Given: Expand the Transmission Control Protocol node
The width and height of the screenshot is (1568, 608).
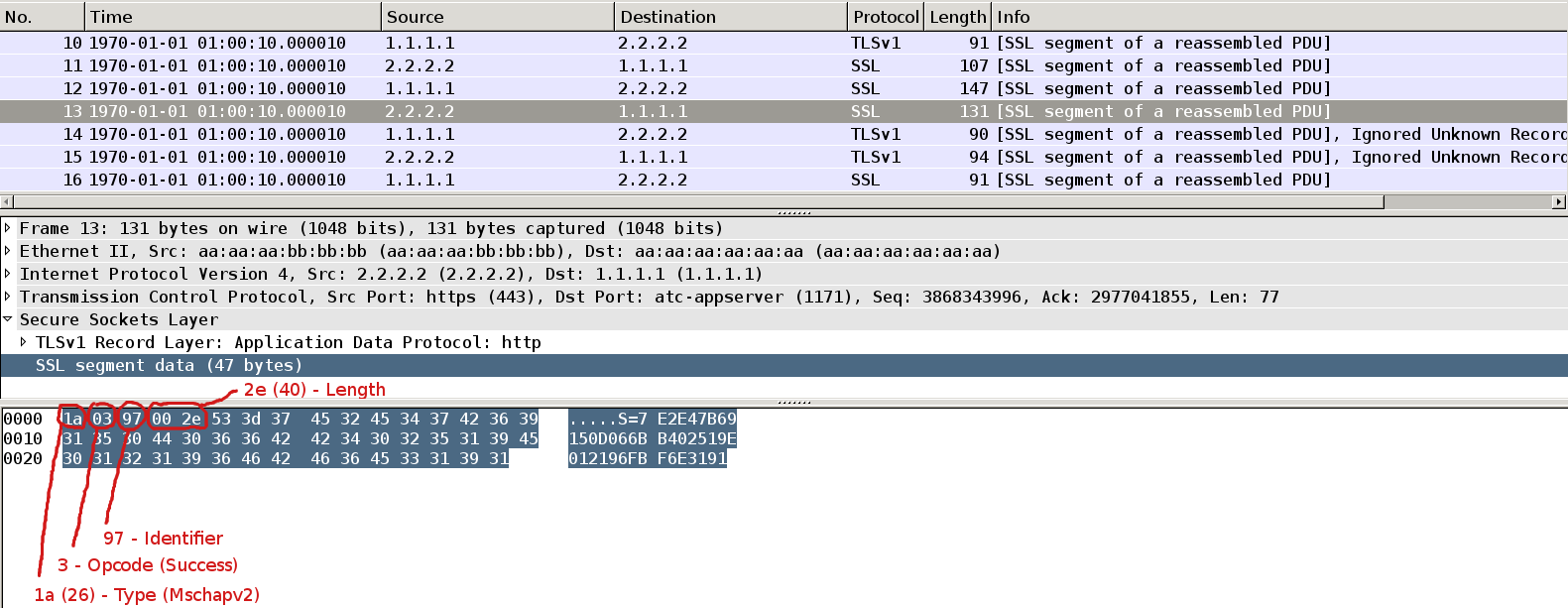Looking at the screenshot, I should 8,297.
